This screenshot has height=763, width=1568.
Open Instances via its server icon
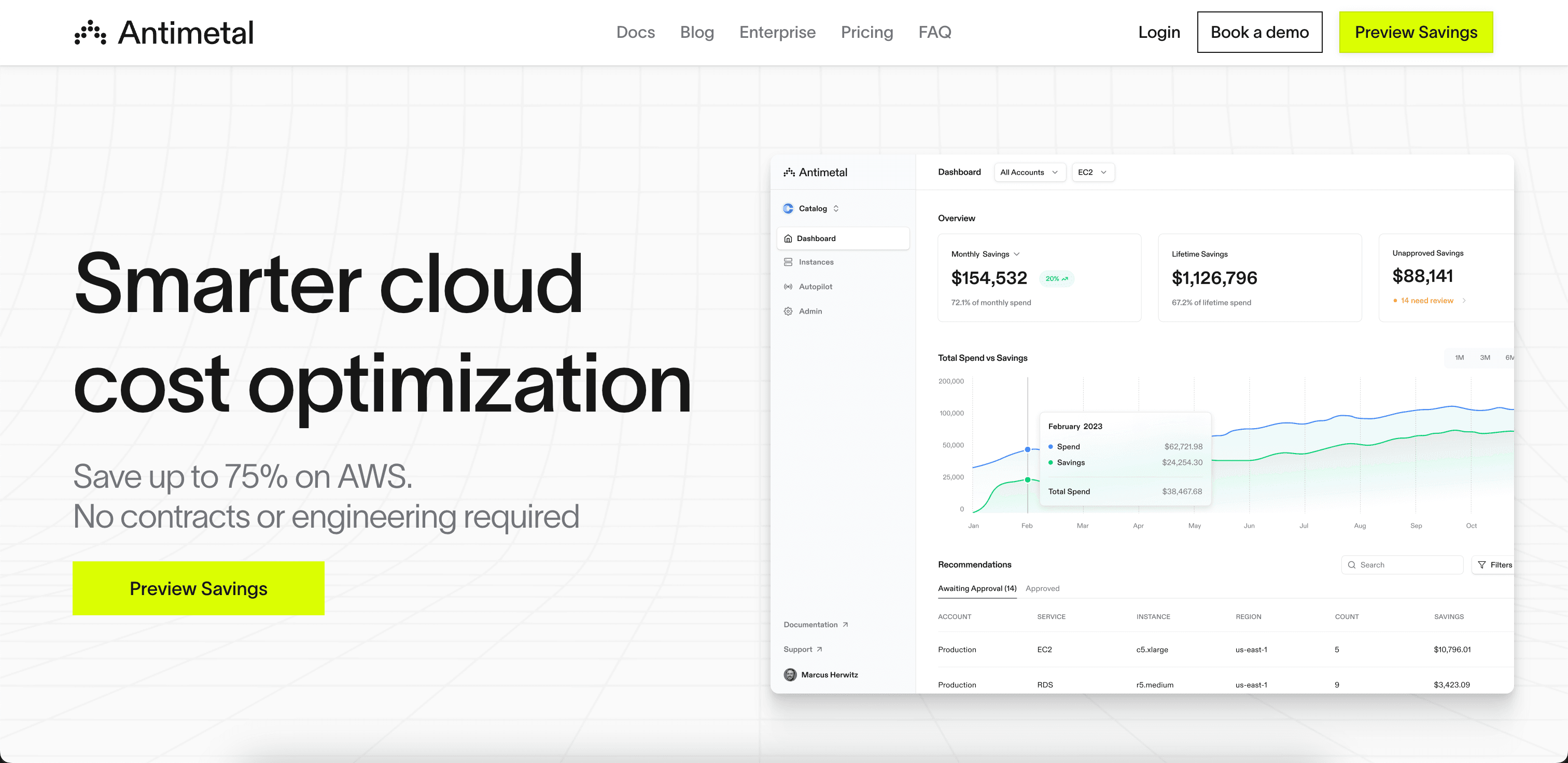coord(788,262)
